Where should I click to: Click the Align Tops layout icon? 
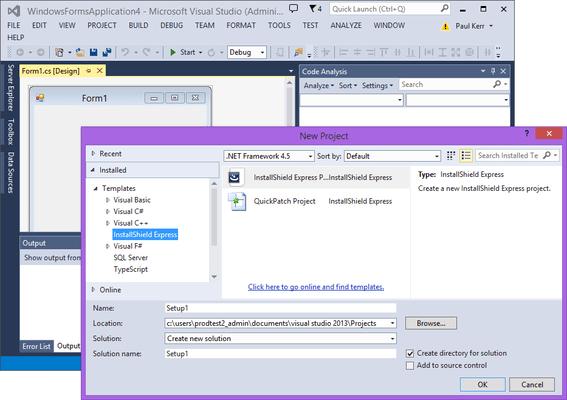coord(384,53)
